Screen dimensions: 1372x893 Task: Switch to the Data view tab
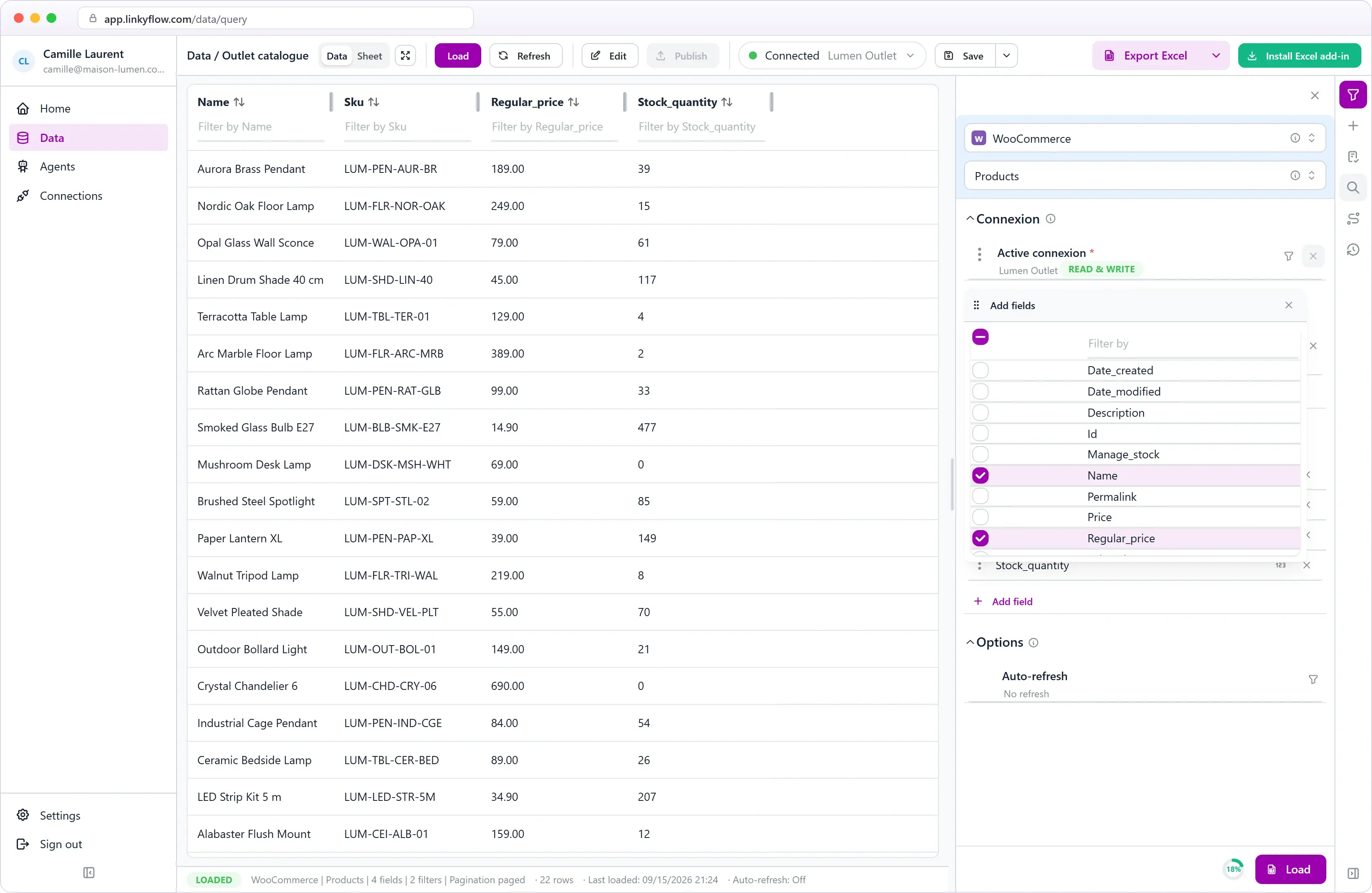(x=336, y=56)
